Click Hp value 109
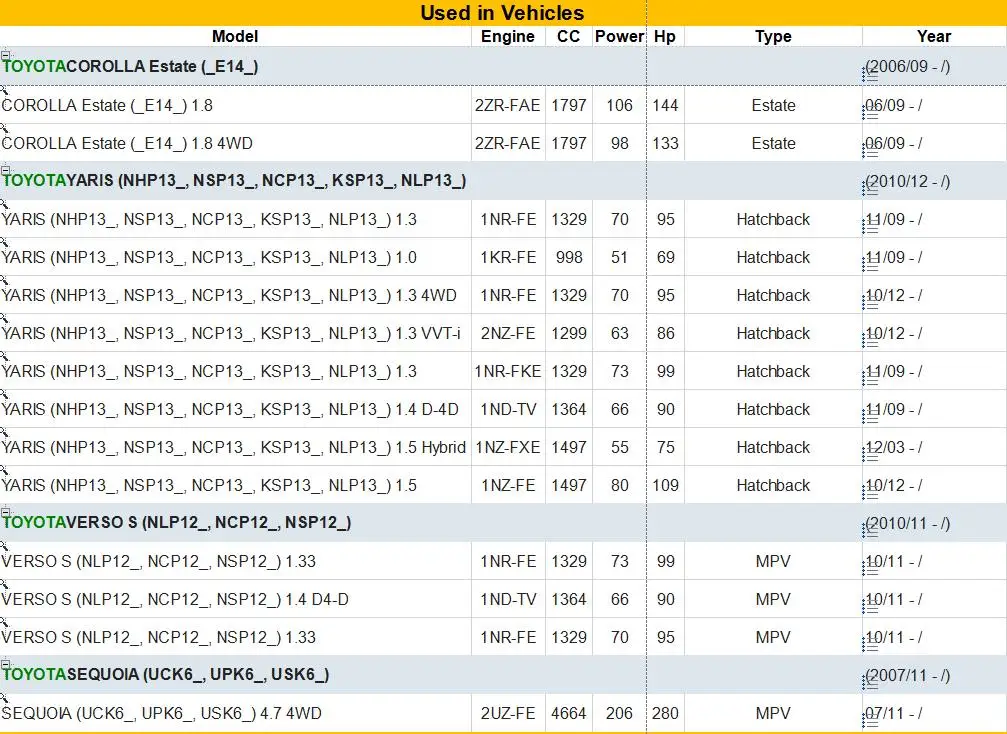Image resolution: width=1007 pixels, height=734 pixels. pos(665,485)
